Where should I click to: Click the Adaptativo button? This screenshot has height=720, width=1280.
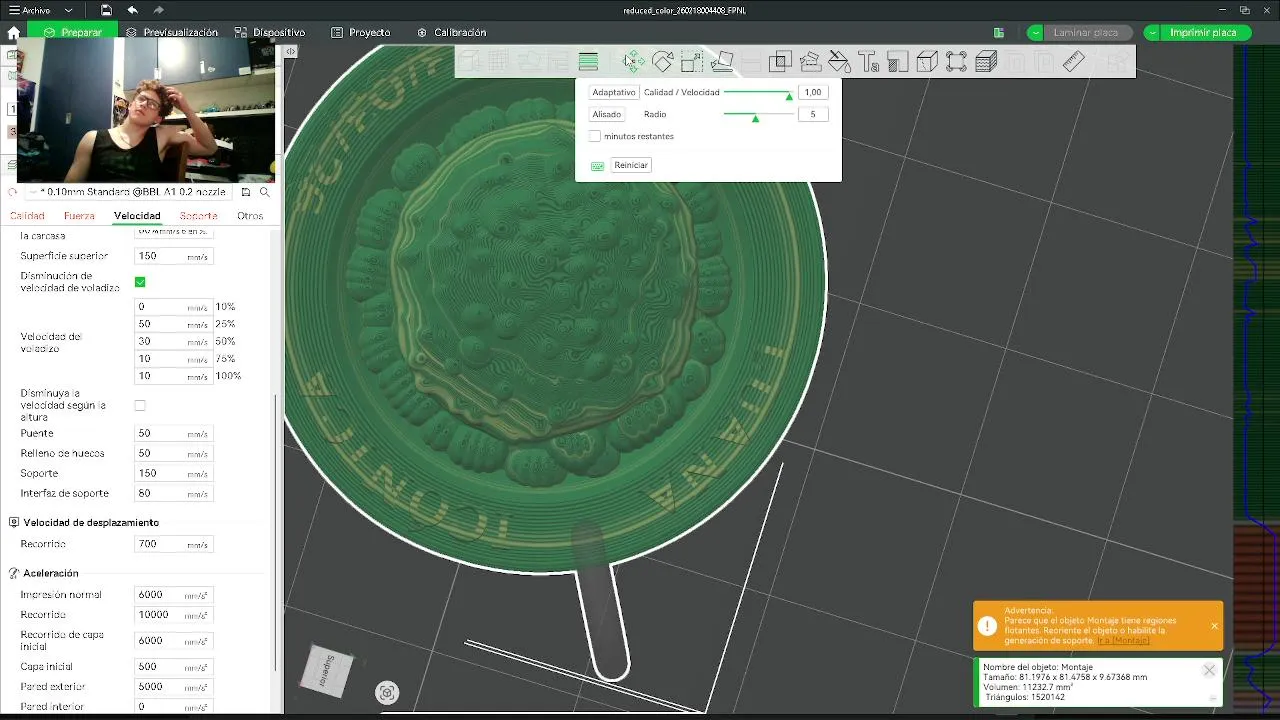(x=614, y=93)
